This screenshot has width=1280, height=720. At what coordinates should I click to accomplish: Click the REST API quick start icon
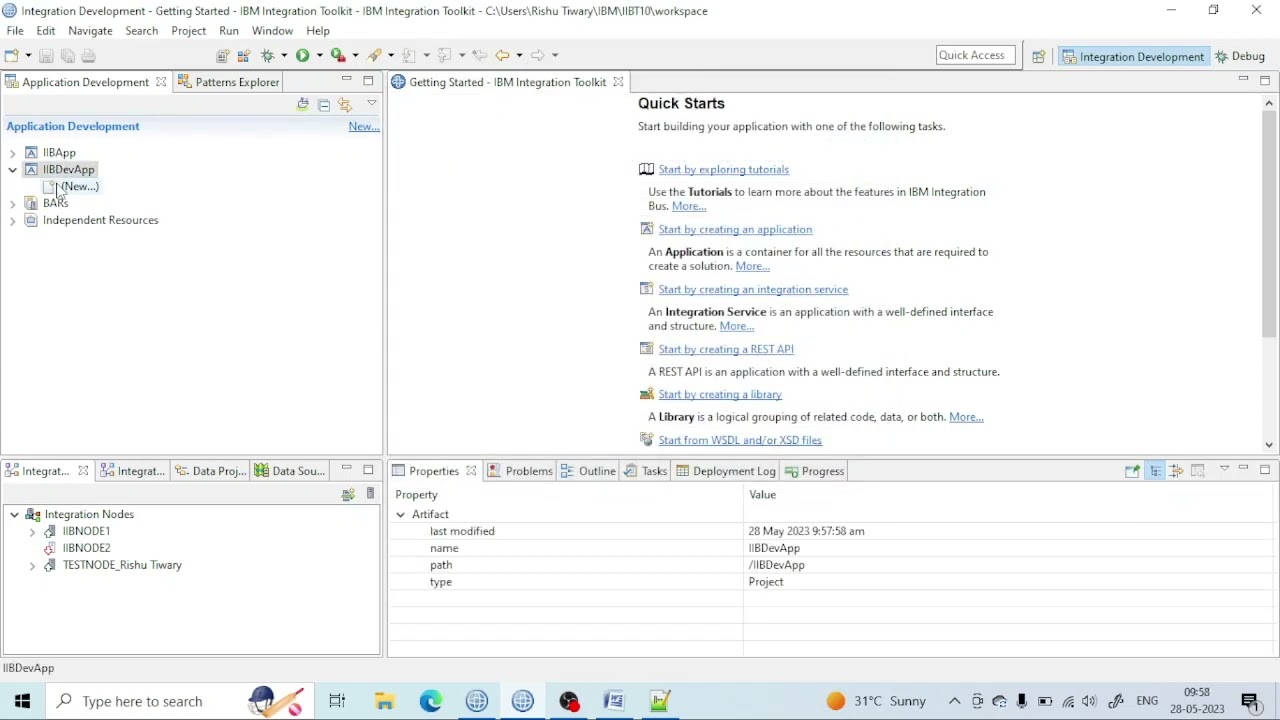click(646, 349)
